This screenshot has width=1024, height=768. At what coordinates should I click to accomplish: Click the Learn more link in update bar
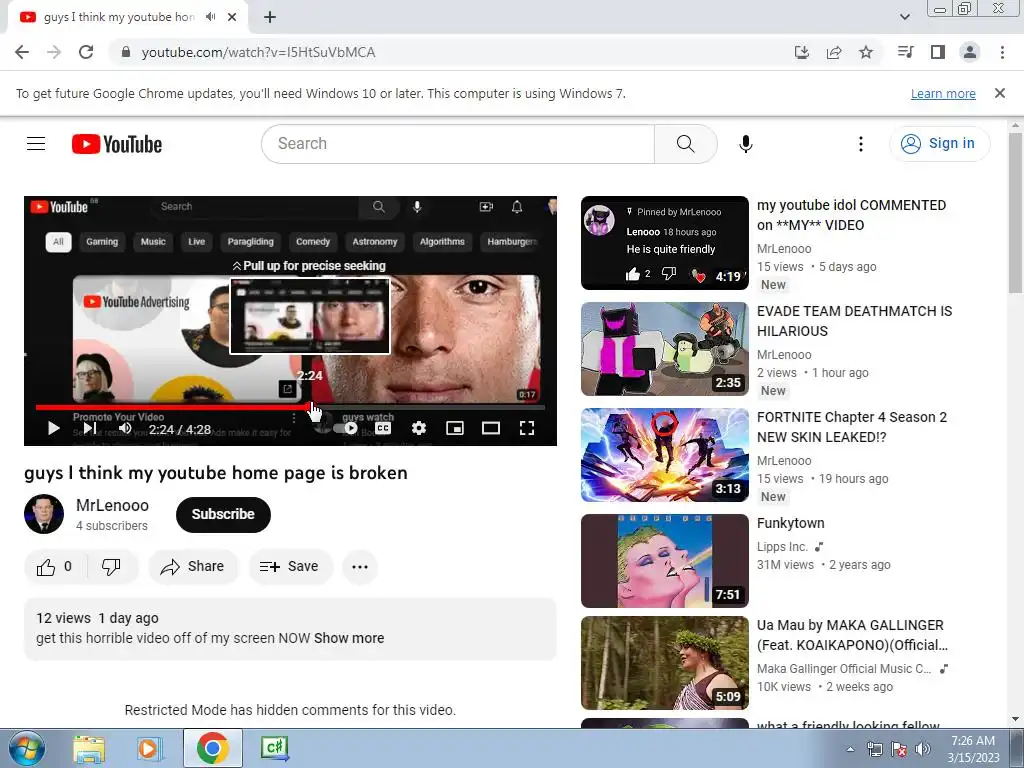(x=943, y=93)
